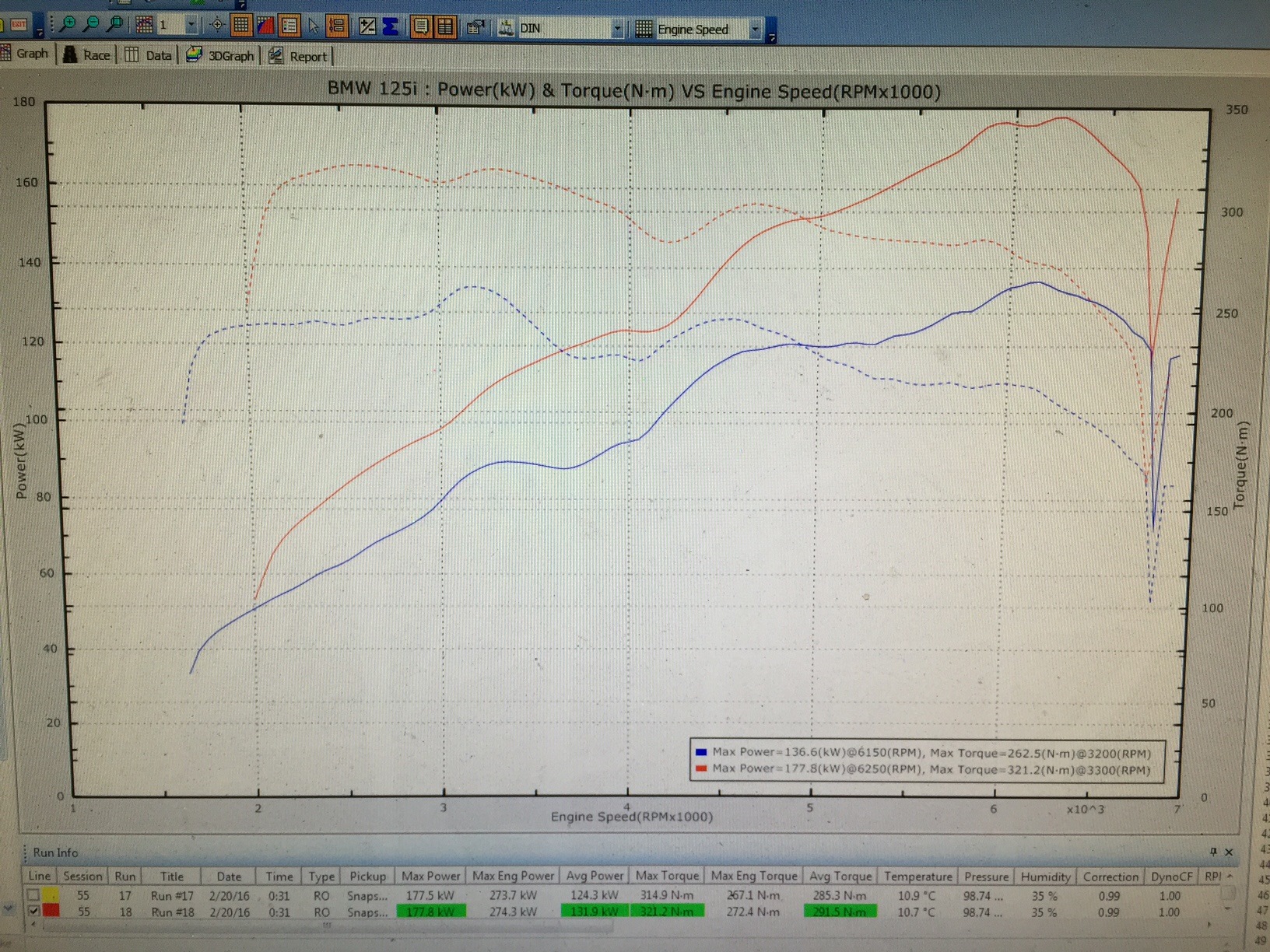
Task: Sort by the Max Torque column header
Action: click(667, 876)
